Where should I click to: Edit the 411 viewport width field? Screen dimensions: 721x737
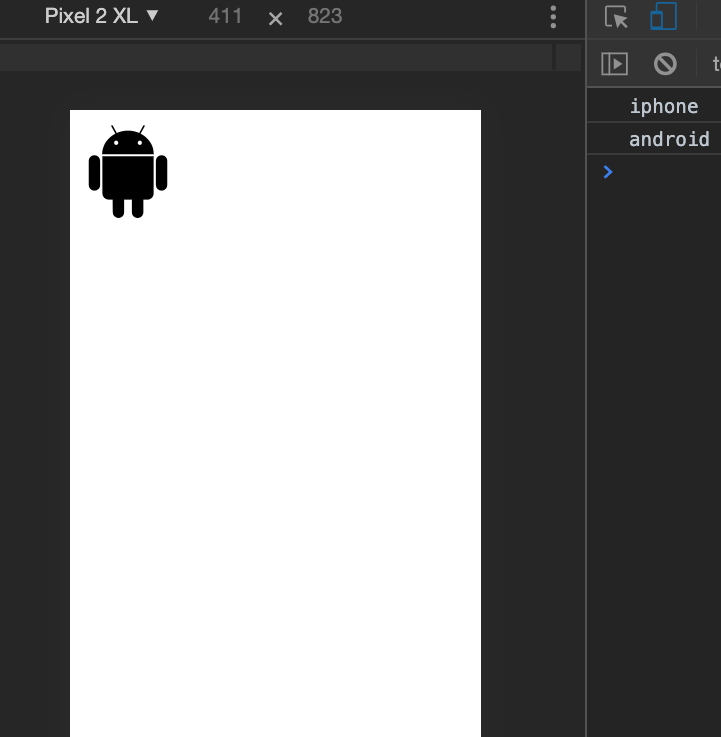point(225,16)
